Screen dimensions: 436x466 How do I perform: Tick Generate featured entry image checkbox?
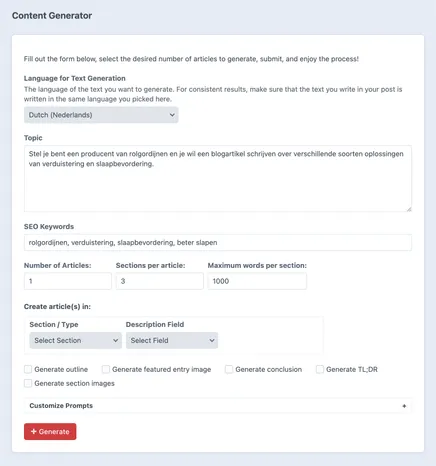point(106,369)
